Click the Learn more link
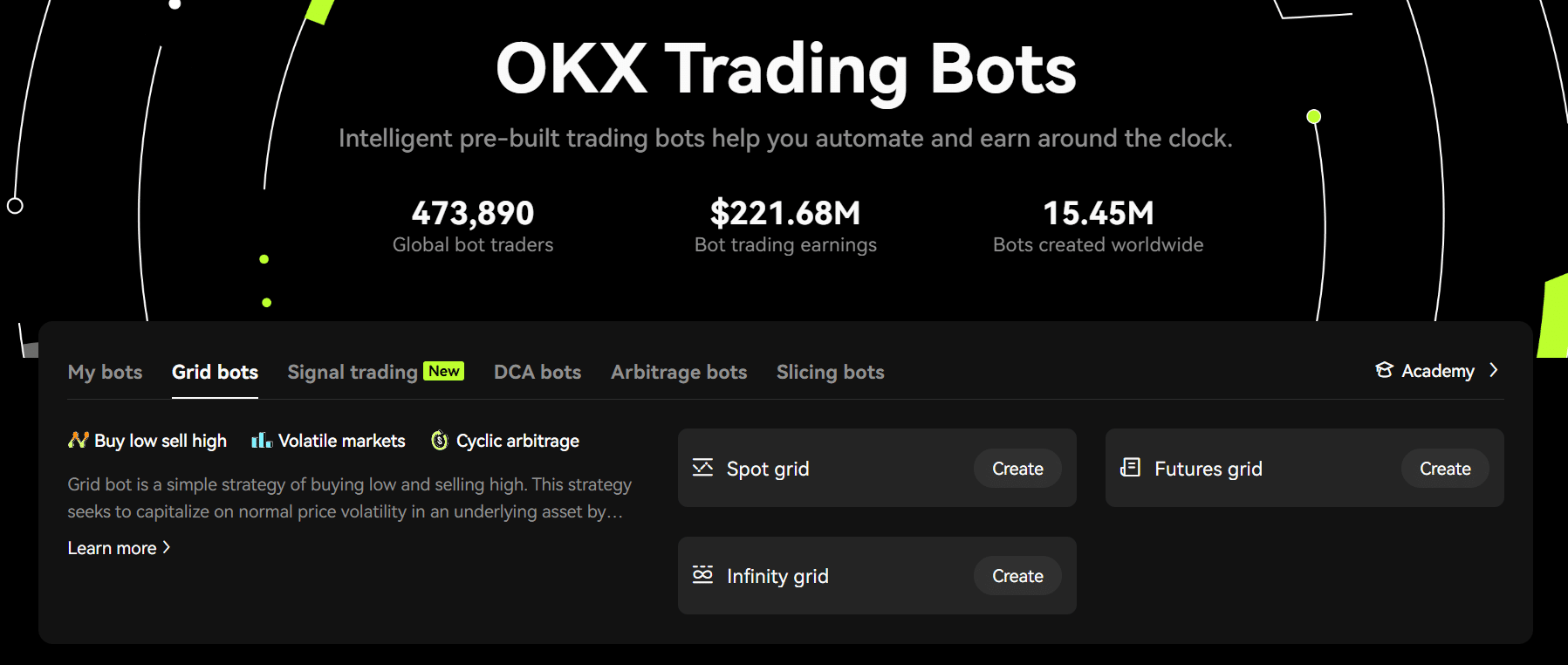 (x=112, y=548)
